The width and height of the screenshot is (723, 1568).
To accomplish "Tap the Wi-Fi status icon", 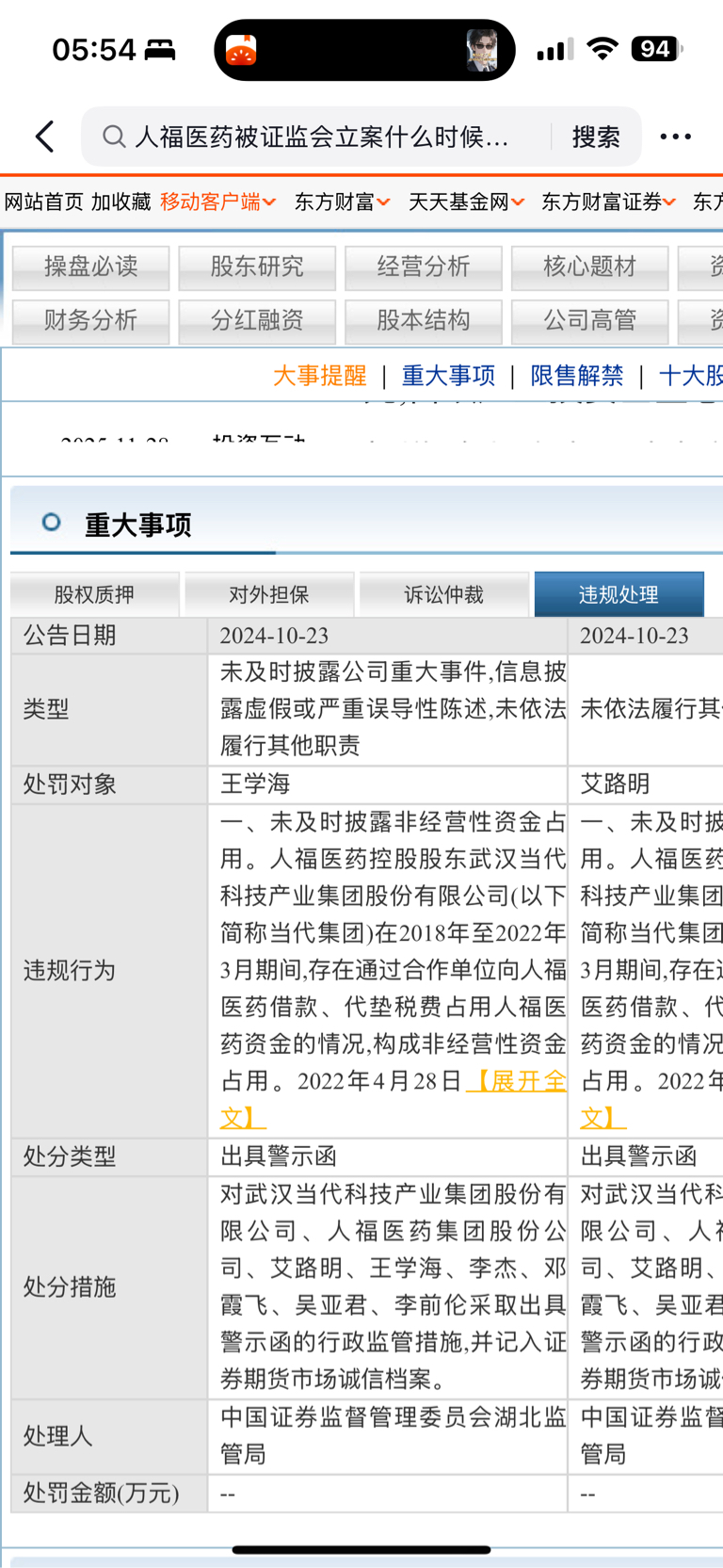I will click(x=602, y=49).
